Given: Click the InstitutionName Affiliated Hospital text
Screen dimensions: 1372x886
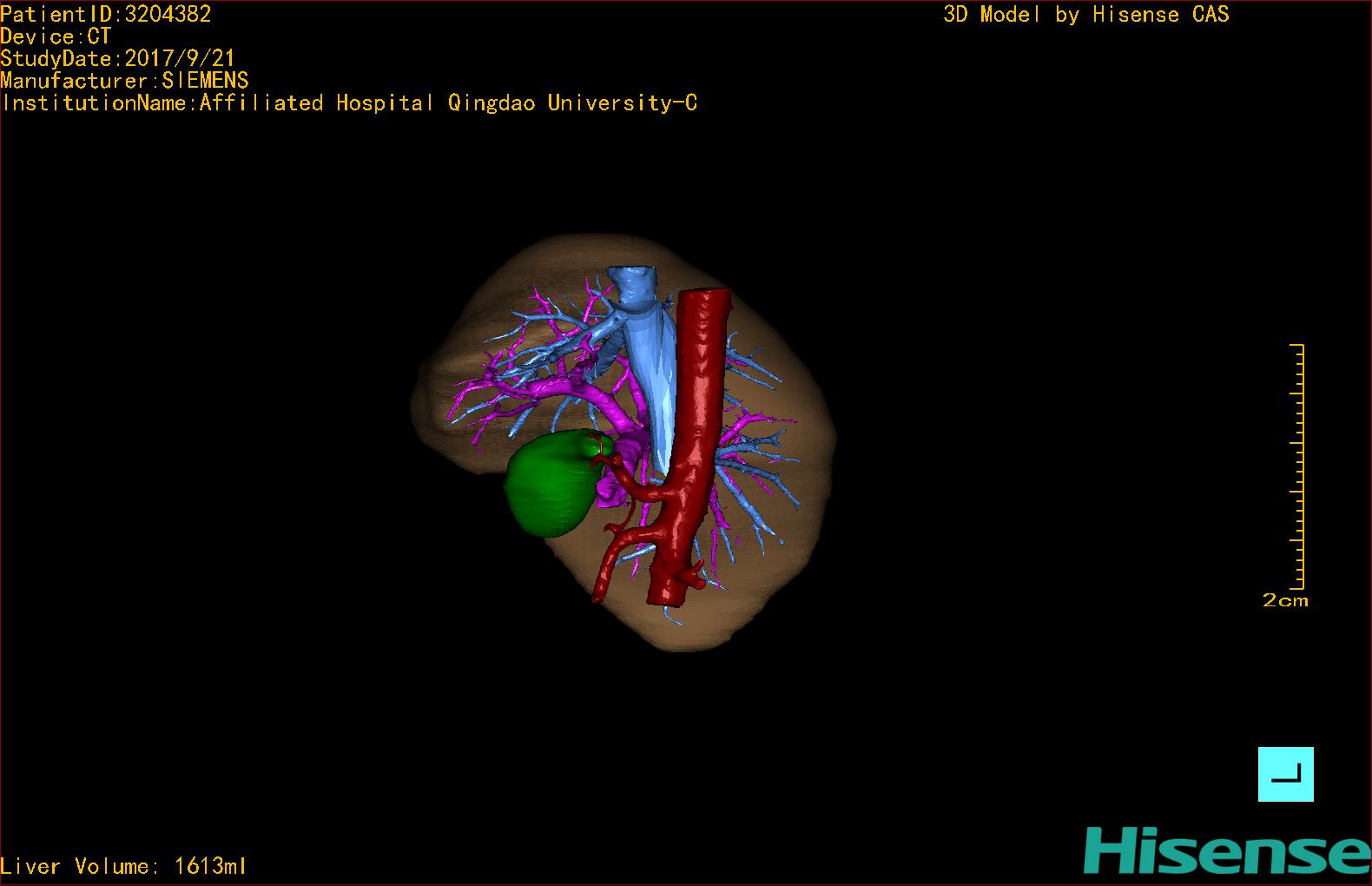Looking at the screenshot, I should pyautogui.click(x=349, y=103).
